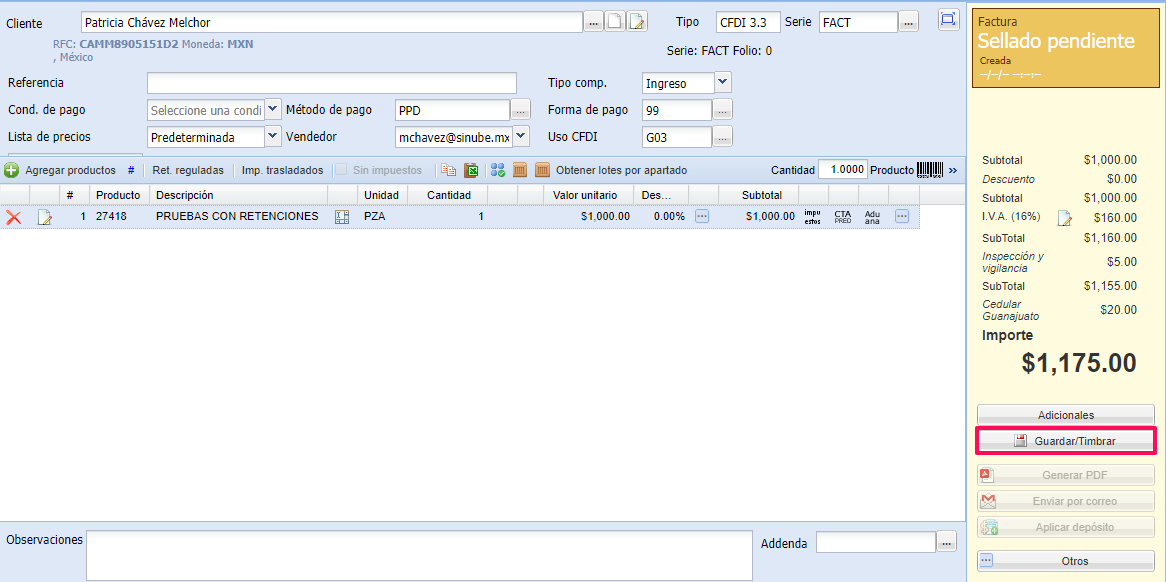Toggle fullscreen with the expand icon

[948, 20]
